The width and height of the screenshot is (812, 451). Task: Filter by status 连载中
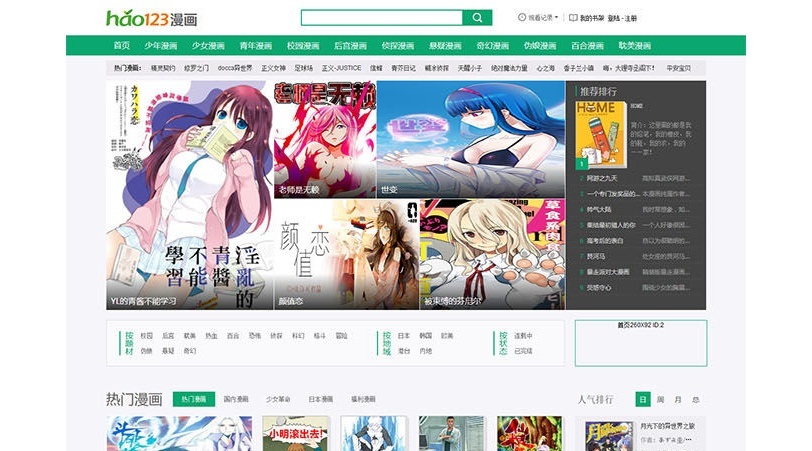point(523,336)
